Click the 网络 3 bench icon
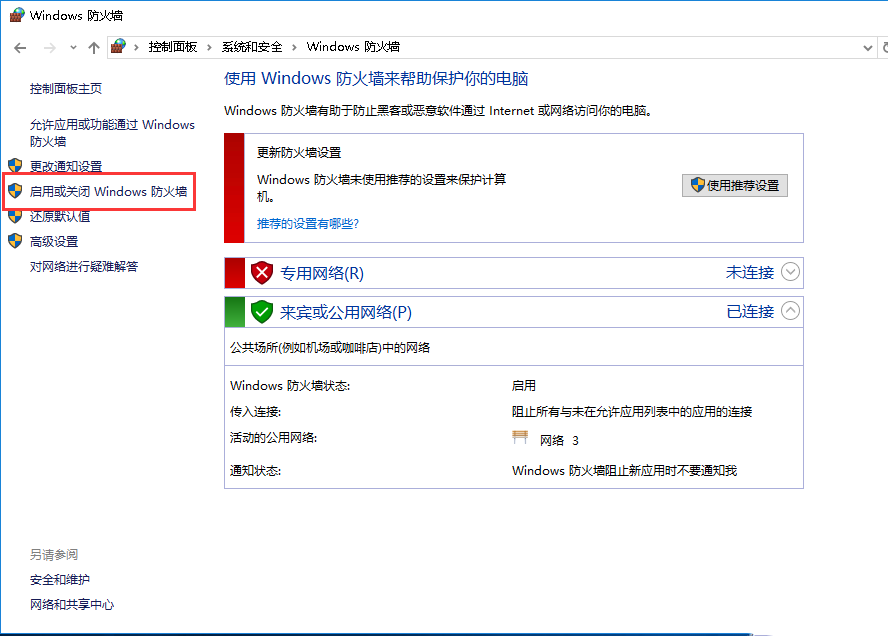 click(x=520, y=437)
